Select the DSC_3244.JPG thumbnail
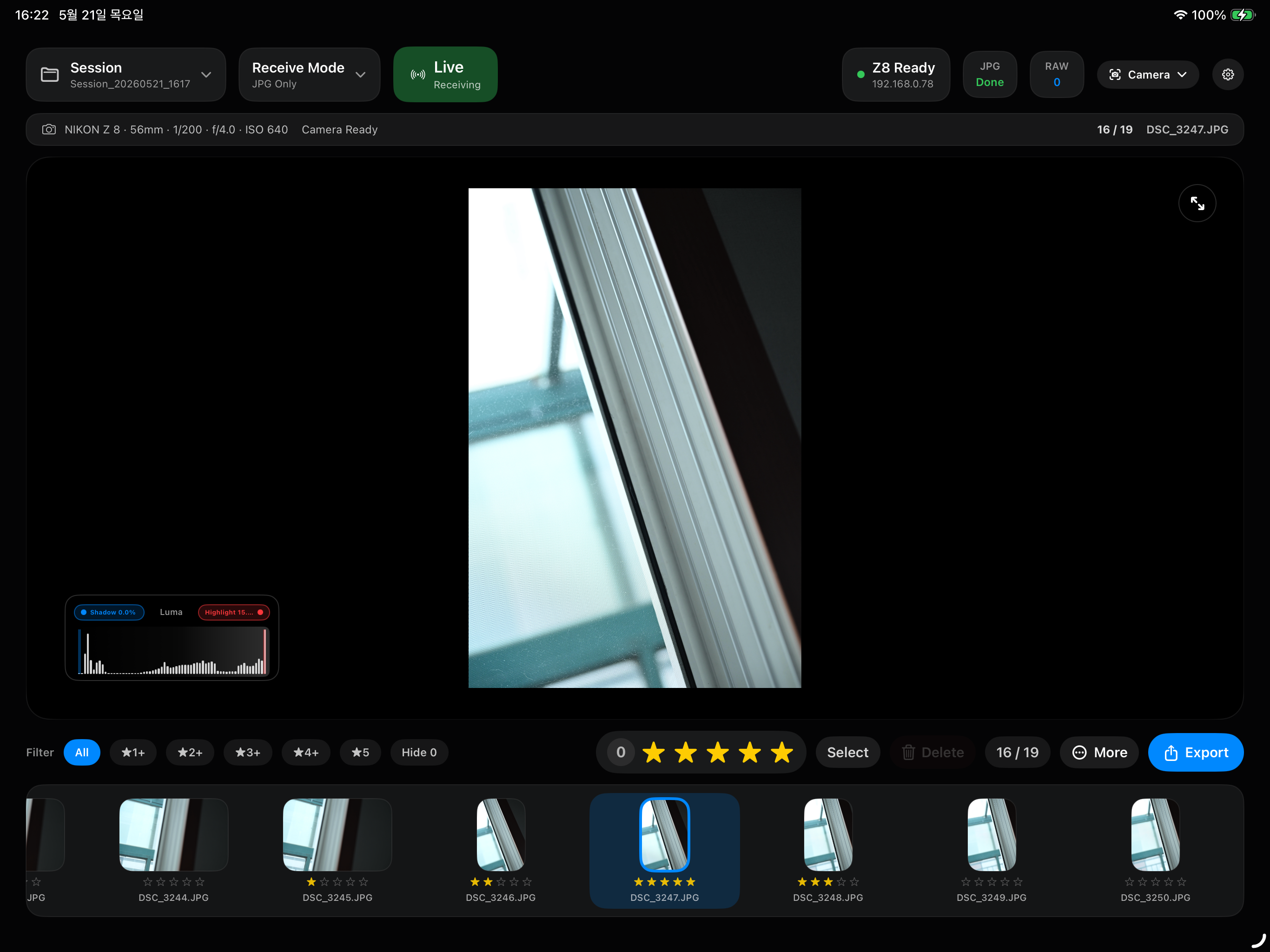Viewport: 1270px width, 952px height. pyautogui.click(x=173, y=834)
